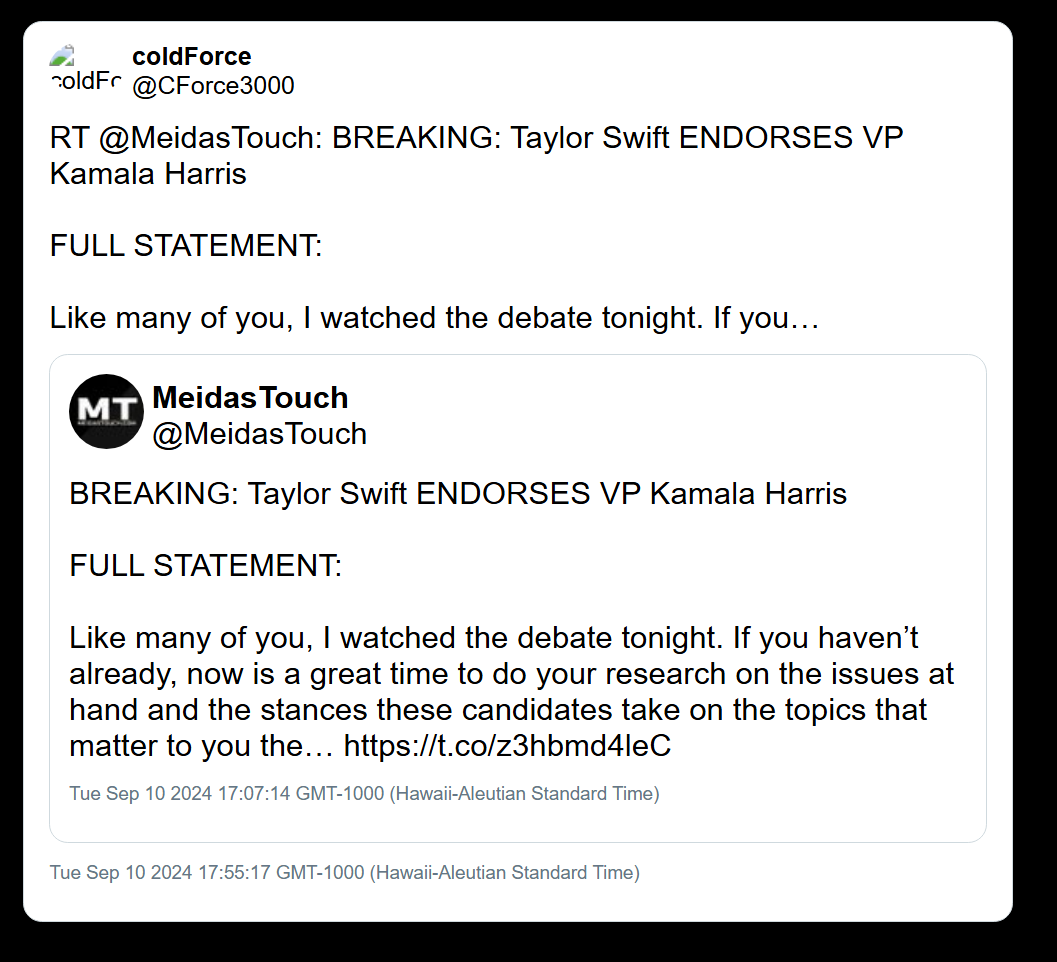This screenshot has height=962, width=1057.
Task: Click 'FULL STATEMENT:' in the retweet text
Action: [x=186, y=246]
